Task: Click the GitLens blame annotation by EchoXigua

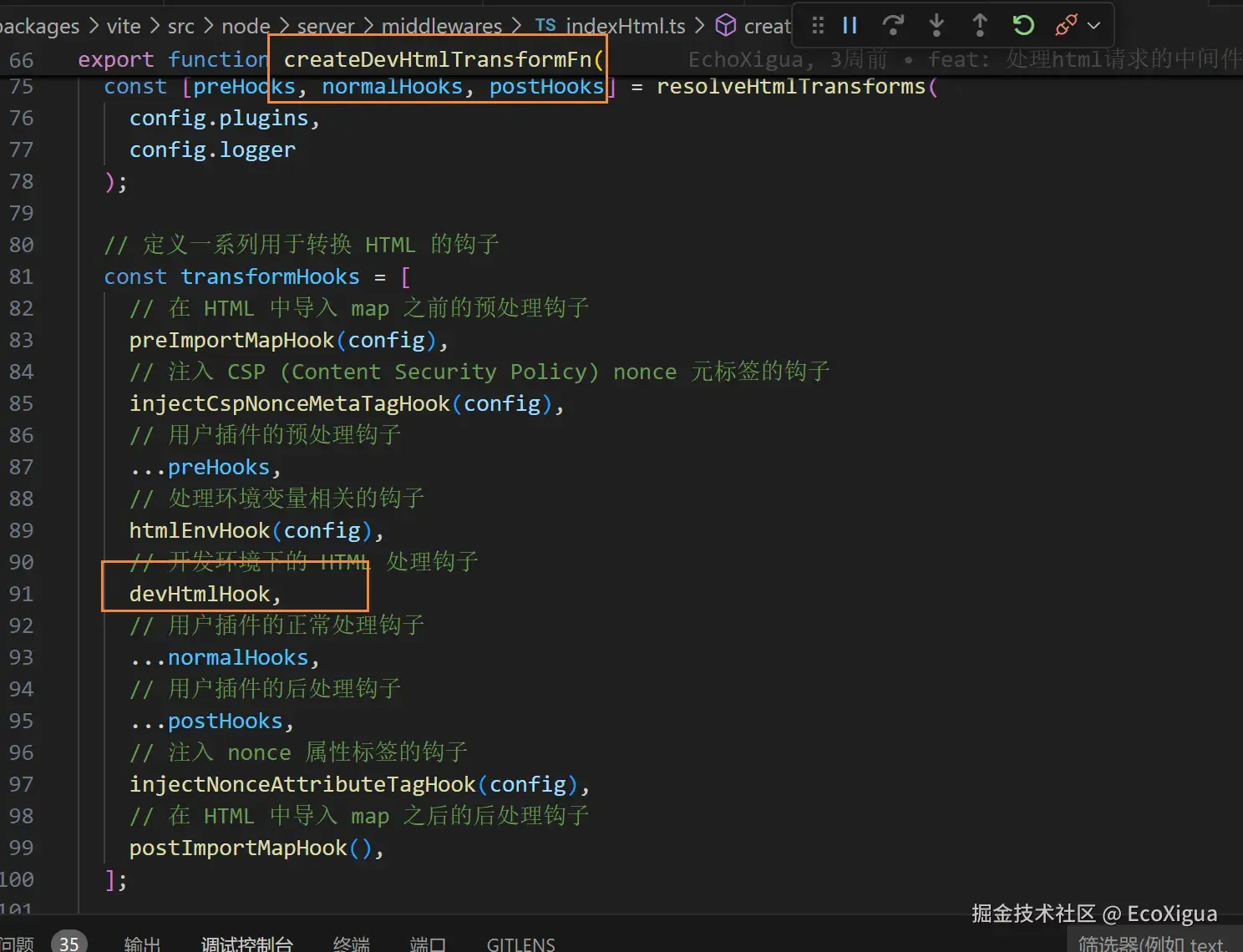Action: pos(965,59)
